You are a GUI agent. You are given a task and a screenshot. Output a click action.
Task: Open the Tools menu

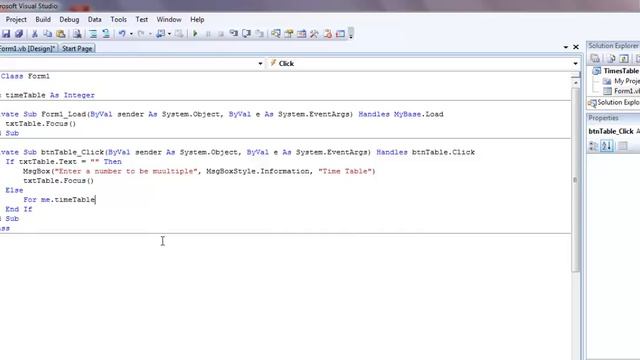[x=118, y=20]
